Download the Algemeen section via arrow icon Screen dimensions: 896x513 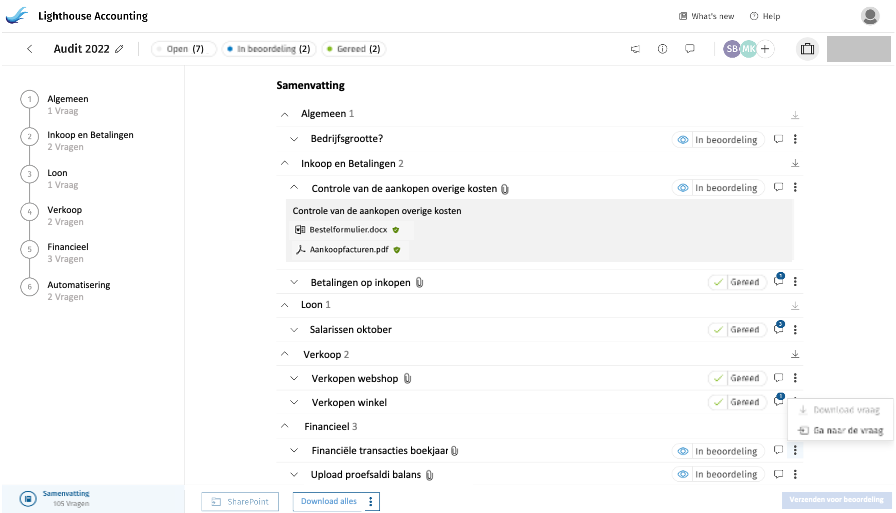point(795,115)
